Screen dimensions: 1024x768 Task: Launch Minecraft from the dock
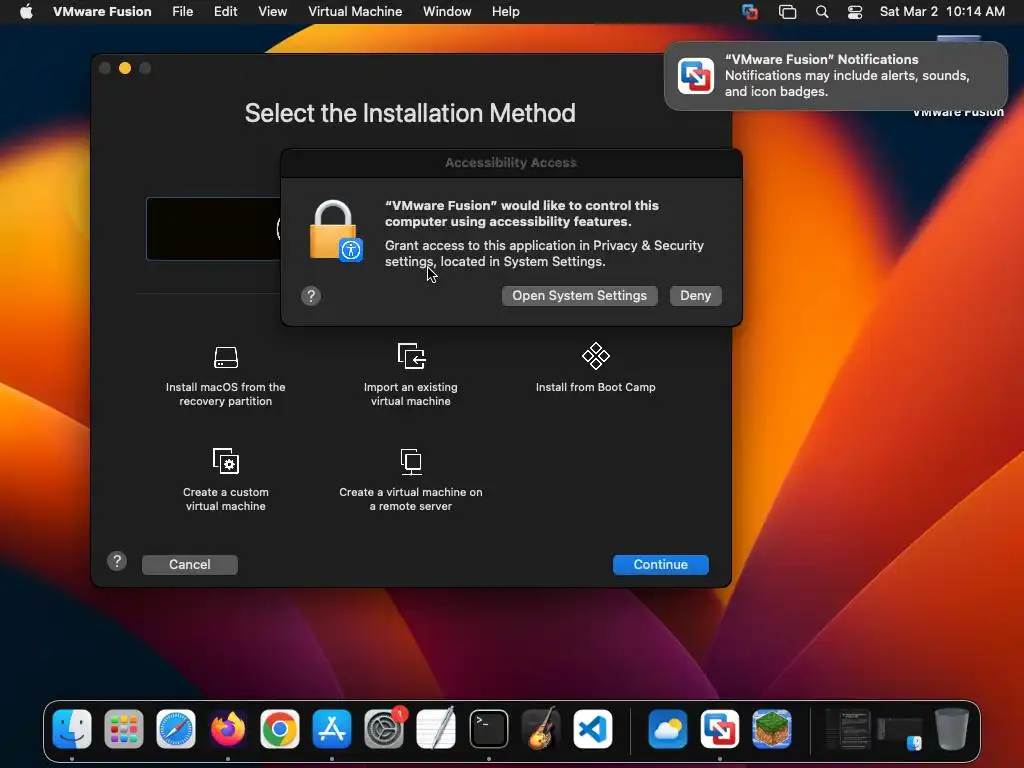[772, 729]
